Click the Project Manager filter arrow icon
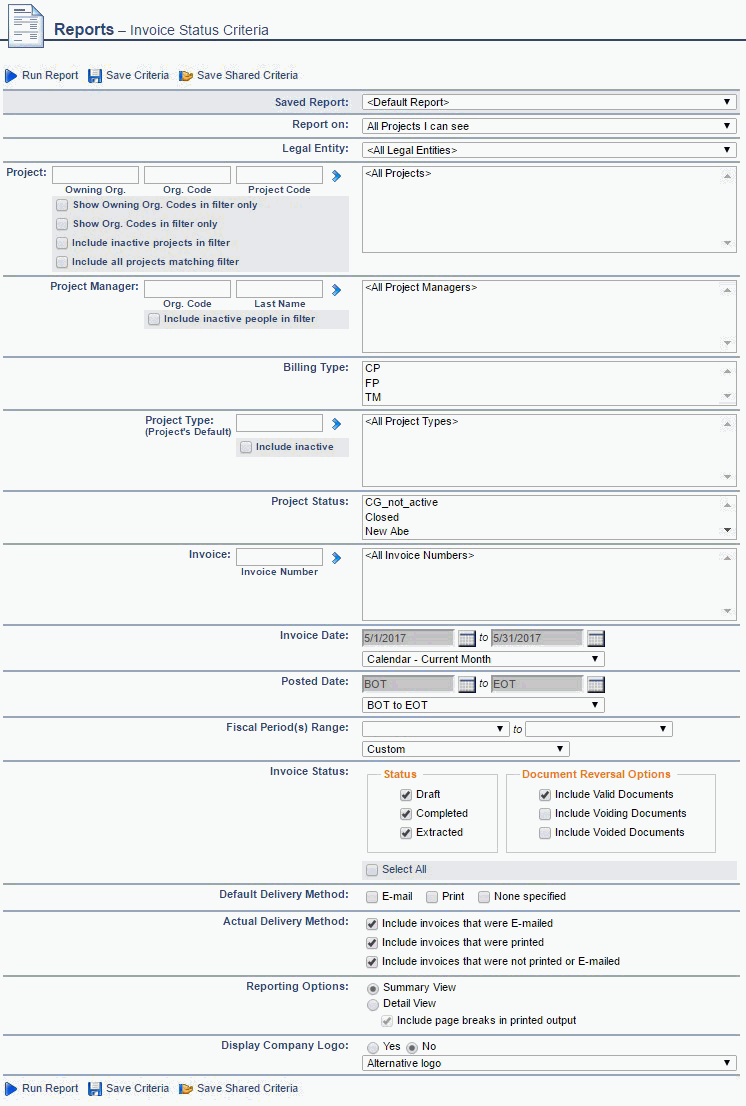 point(337,290)
